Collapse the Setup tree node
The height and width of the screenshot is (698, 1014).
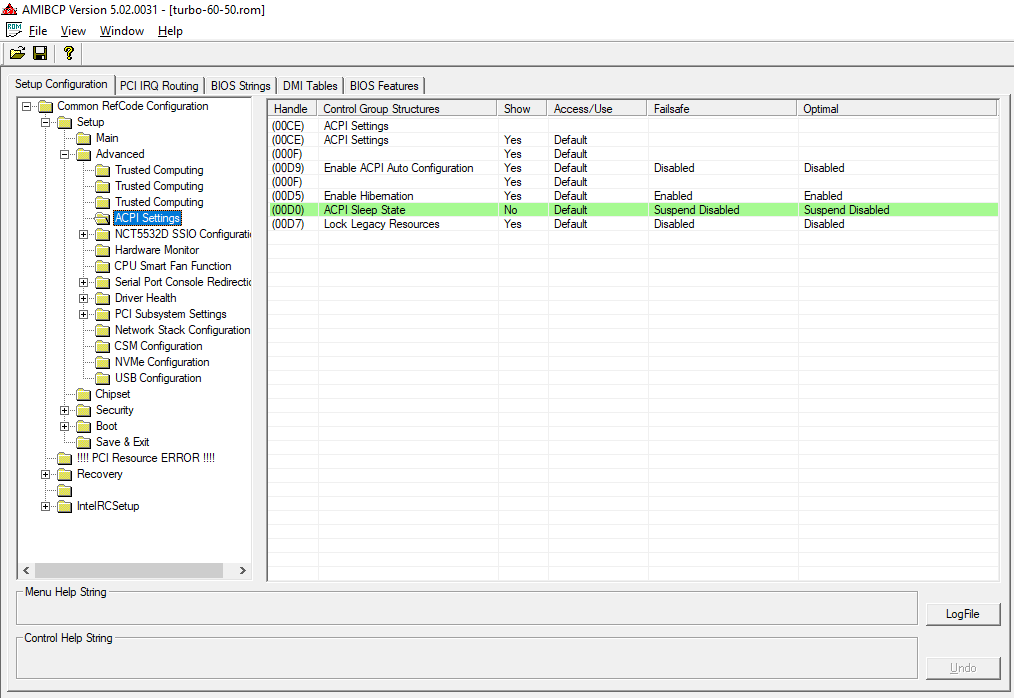45,122
